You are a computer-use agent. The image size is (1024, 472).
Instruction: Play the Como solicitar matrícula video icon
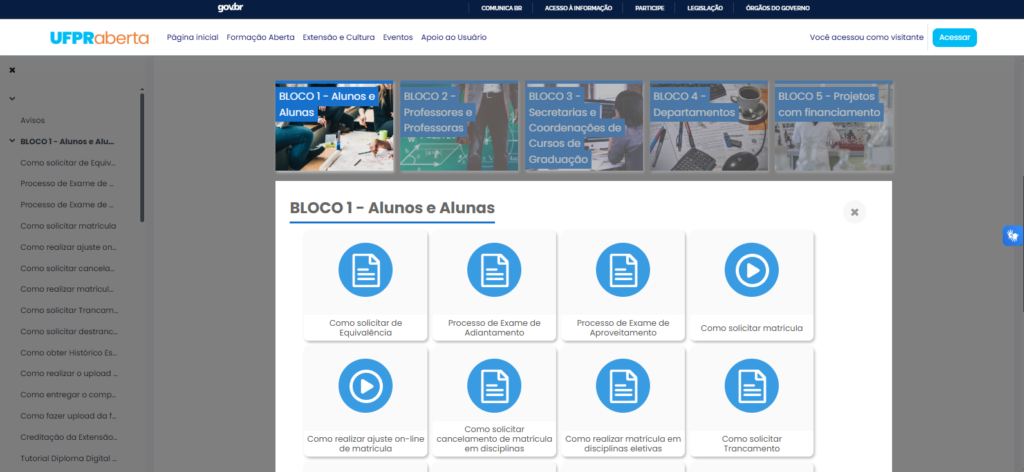click(752, 270)
